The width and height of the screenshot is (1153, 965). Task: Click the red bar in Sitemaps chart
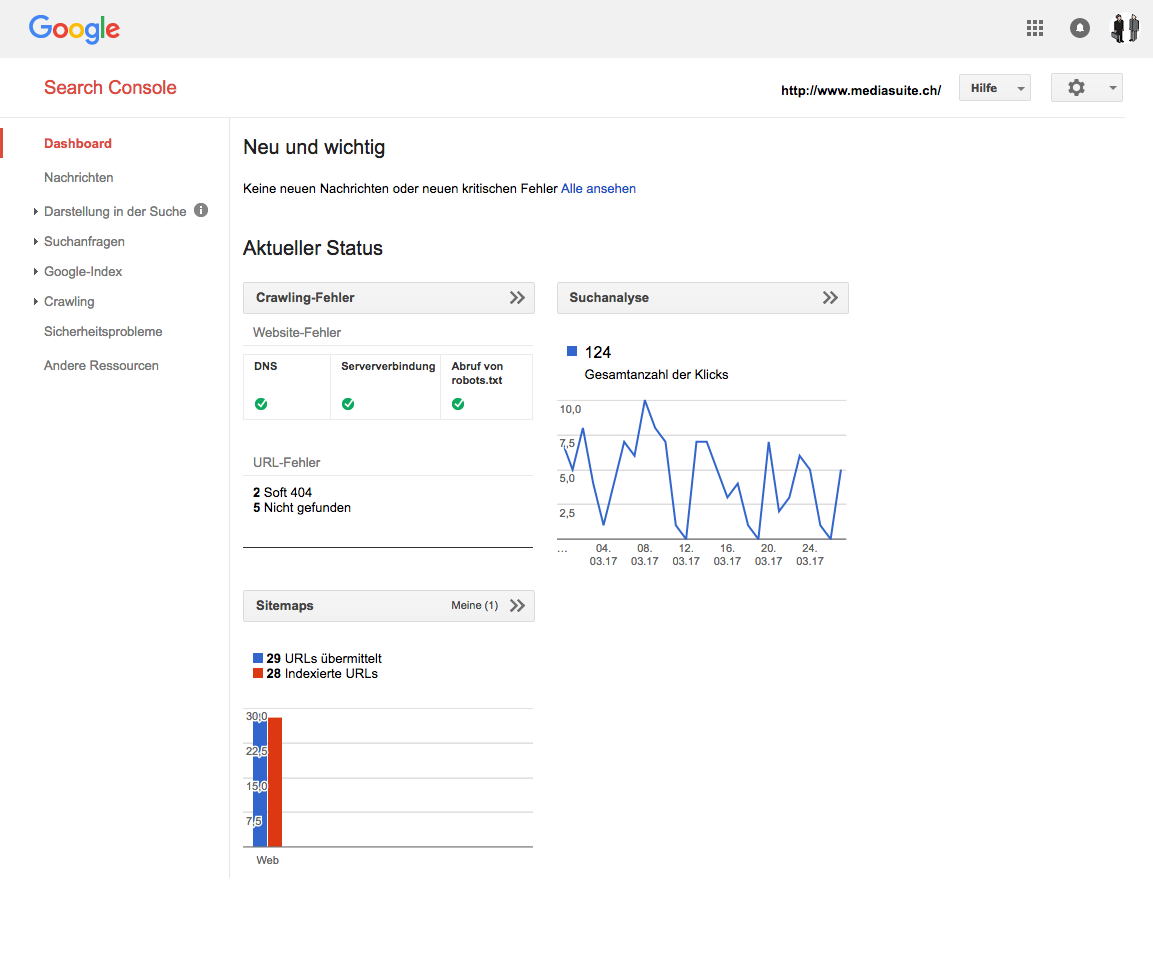tap(275, 783)
